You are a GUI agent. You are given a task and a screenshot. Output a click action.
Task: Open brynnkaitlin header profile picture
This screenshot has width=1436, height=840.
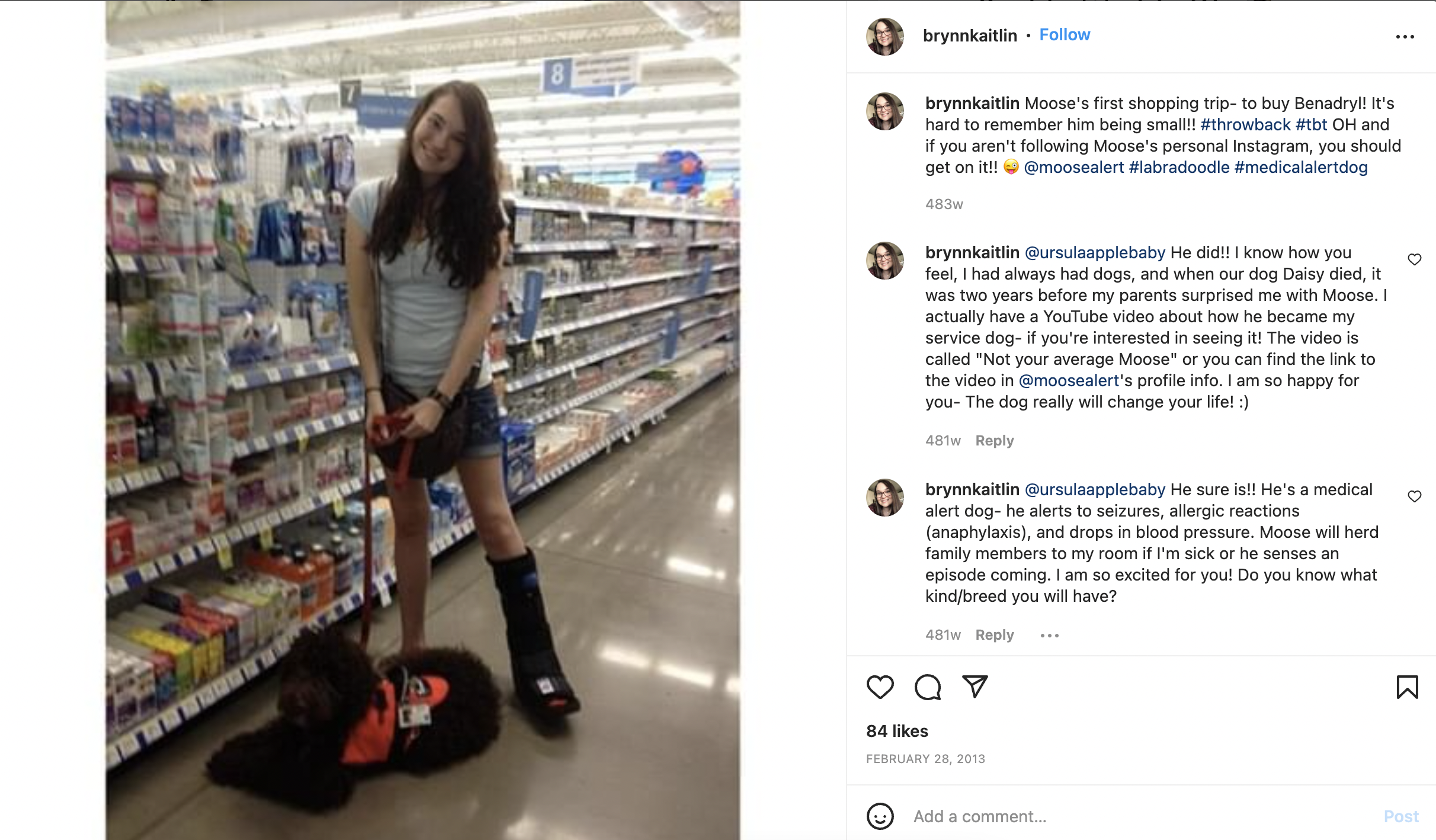885,36
